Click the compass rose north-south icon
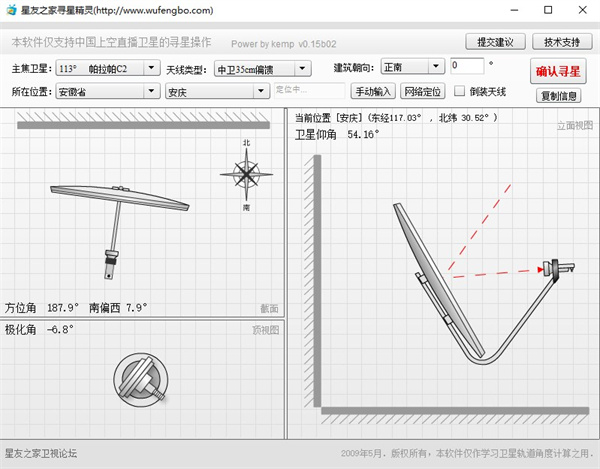This screenshot has height=469, width=600. (x=246, y=175)
